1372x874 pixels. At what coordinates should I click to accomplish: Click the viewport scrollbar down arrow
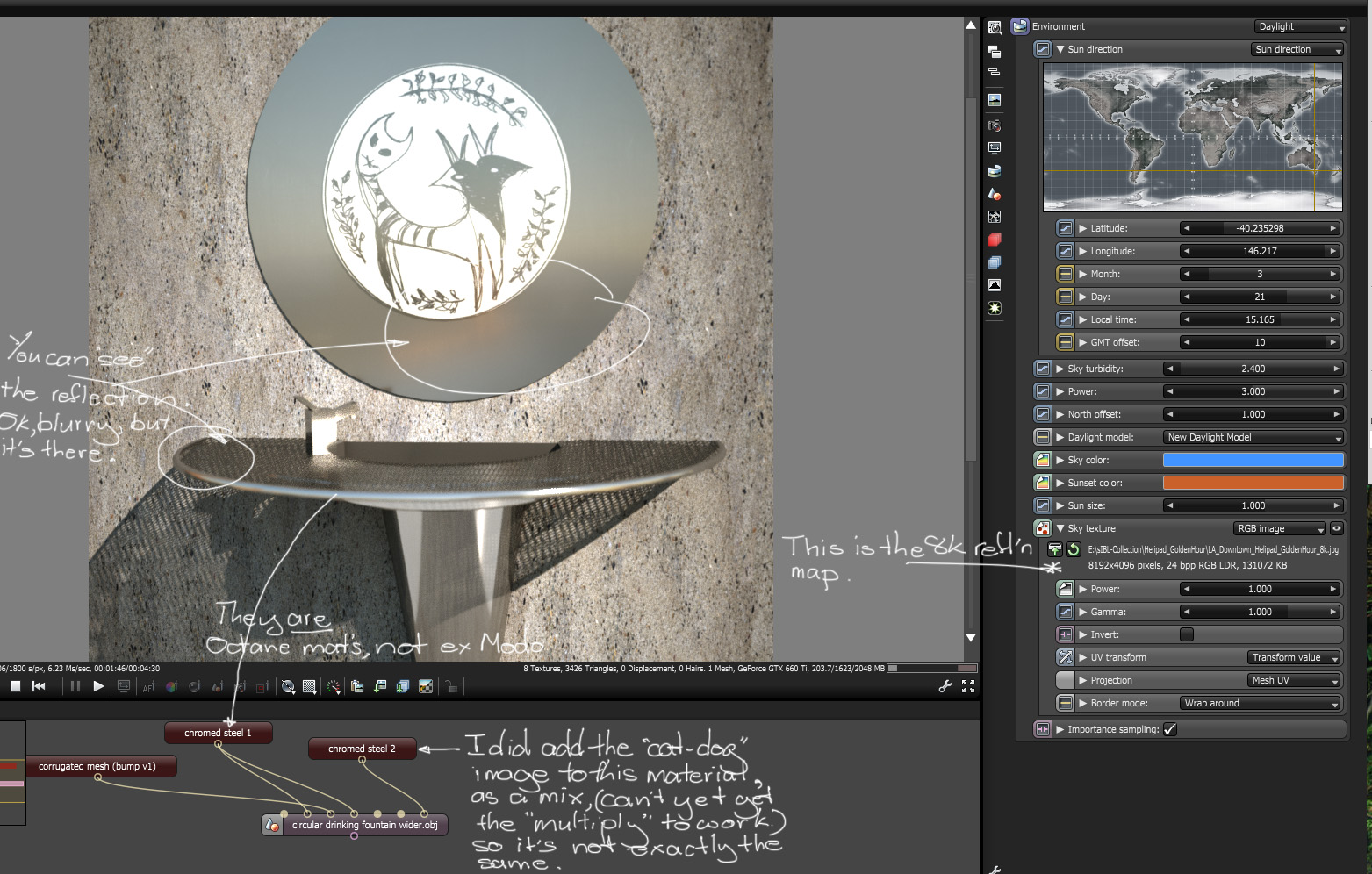coord(971,637)
